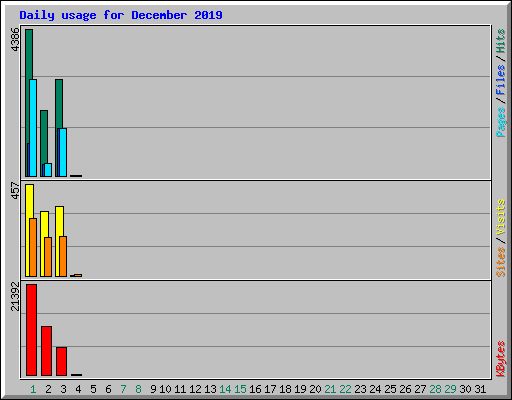Click the orange 'Sites' legend label
The image size is (512, 400).
tap(501, 262)
